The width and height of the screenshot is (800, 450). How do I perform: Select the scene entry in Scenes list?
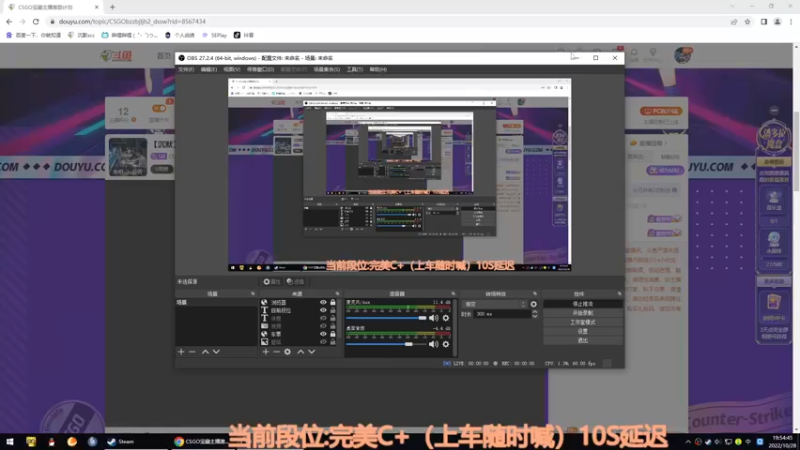coord(216,302)
